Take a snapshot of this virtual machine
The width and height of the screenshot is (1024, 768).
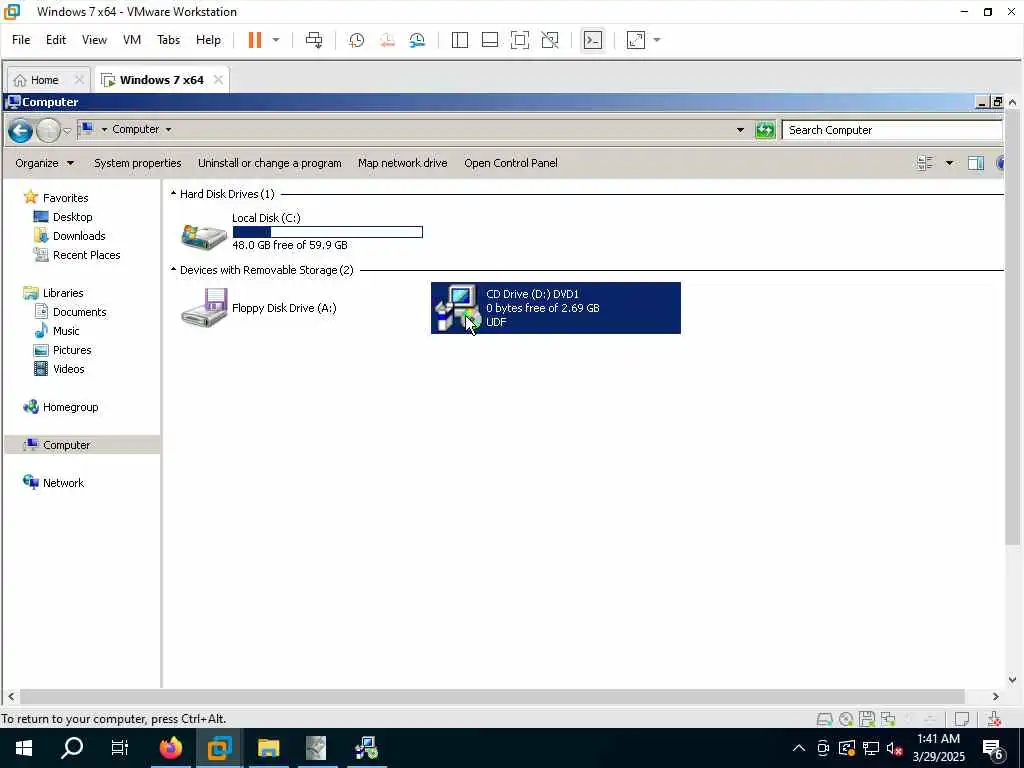[357, 40]
